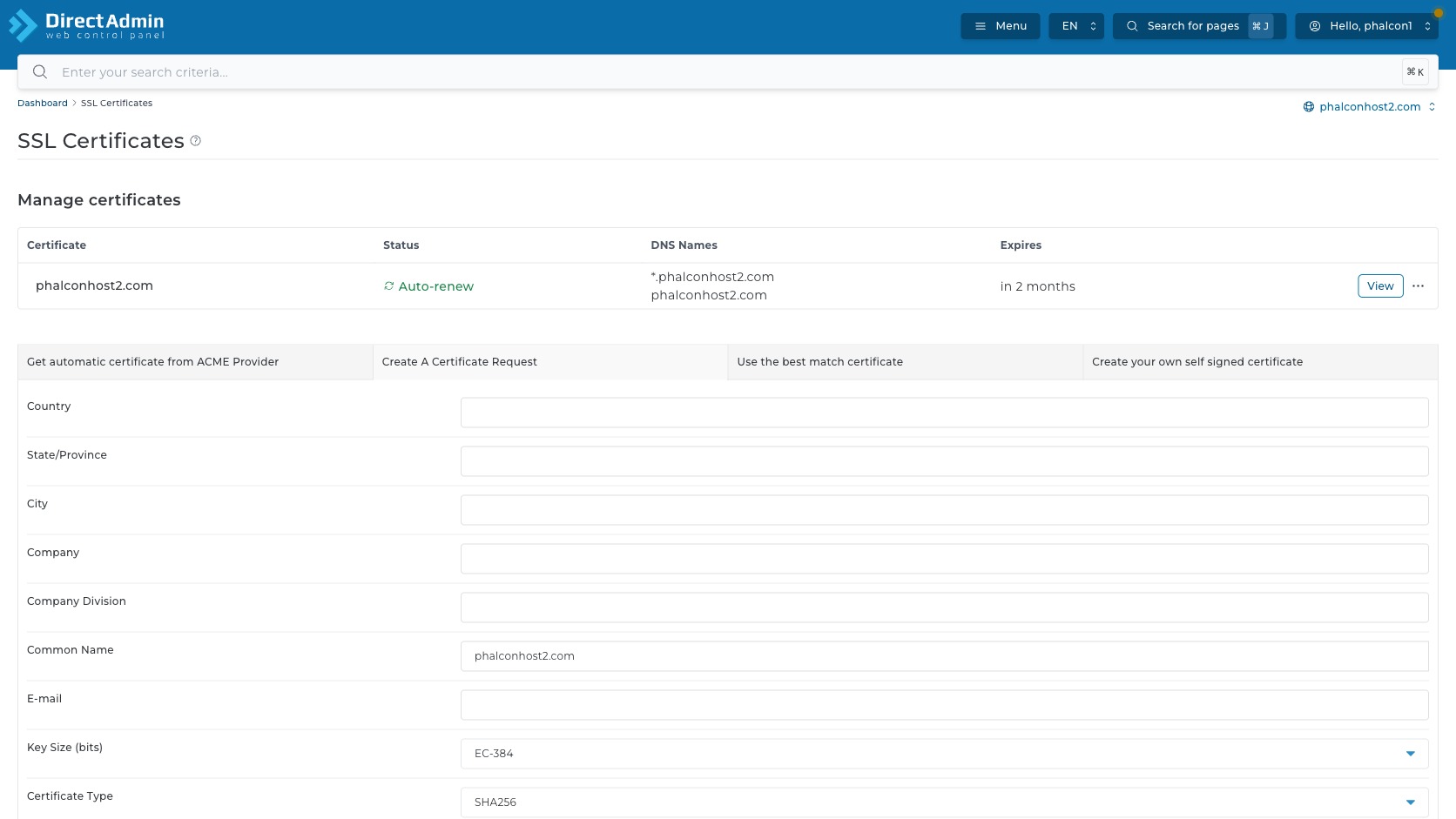1456x819 pixels.
Task: Expand the Certificate Type dropdown
Action: click(944, 802)
